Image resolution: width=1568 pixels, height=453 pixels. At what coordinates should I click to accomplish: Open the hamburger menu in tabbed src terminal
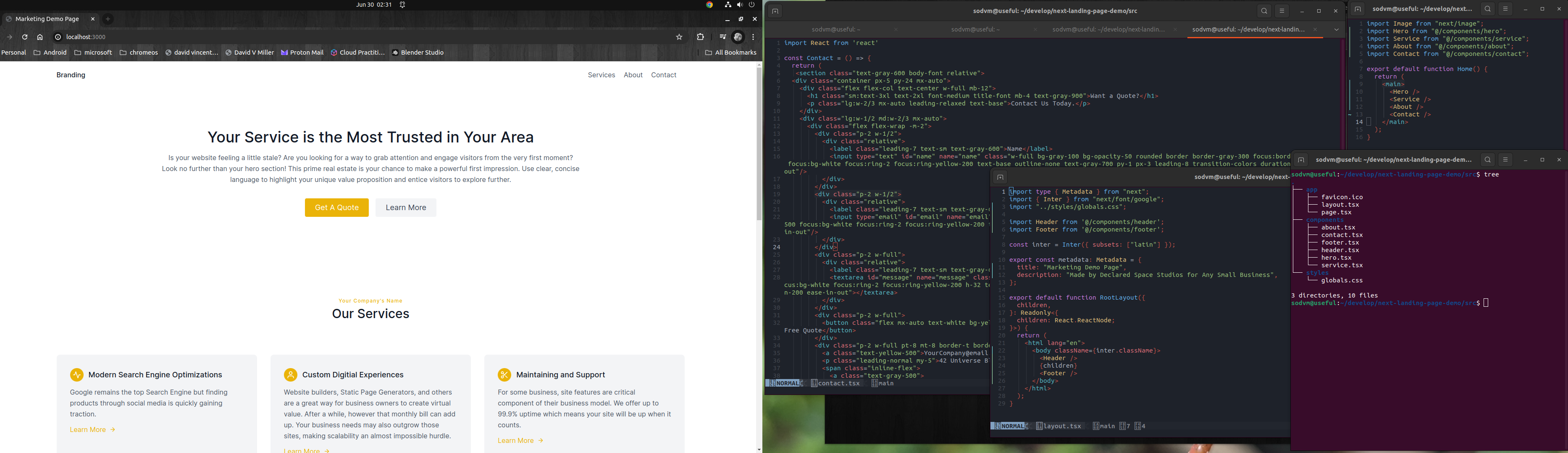1282,12
